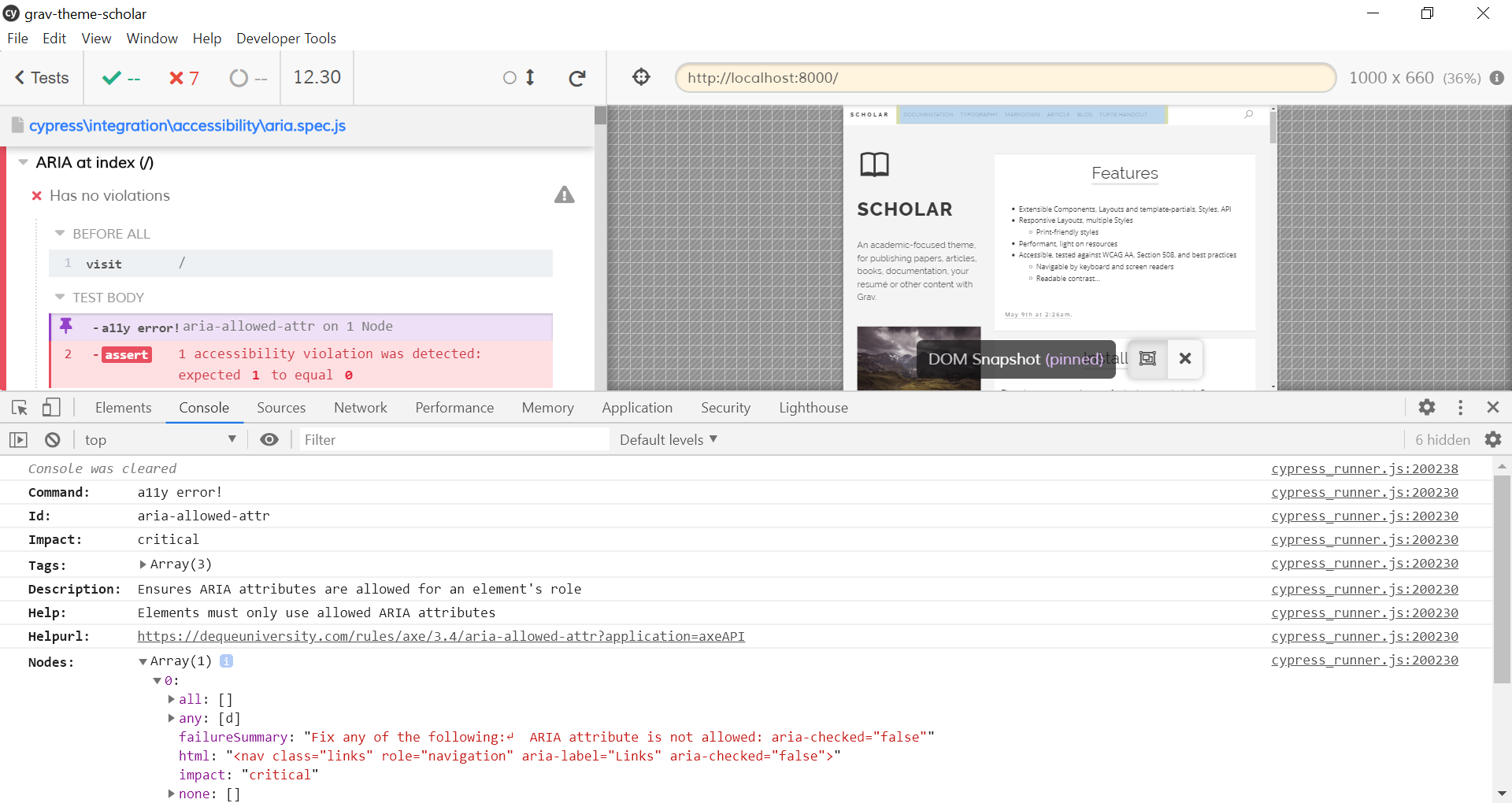
Task: Switch to the Network tab
Action: (360, 408)
